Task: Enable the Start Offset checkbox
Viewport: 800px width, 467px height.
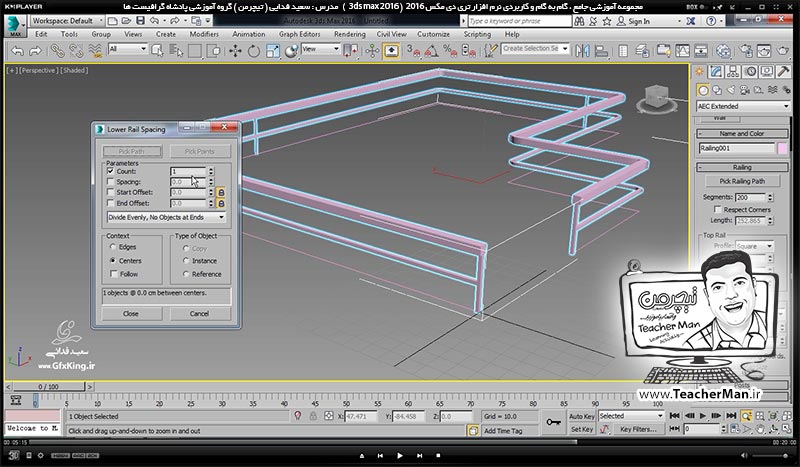Action: point(111,192)
